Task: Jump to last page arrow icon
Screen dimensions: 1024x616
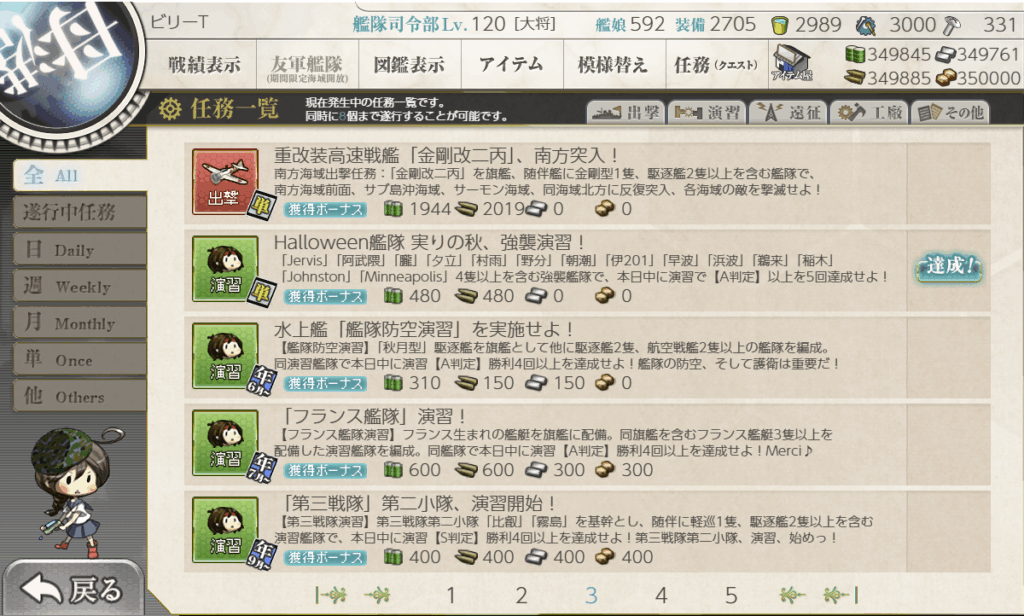Action: pyautogui.click(x=841, y=594)
